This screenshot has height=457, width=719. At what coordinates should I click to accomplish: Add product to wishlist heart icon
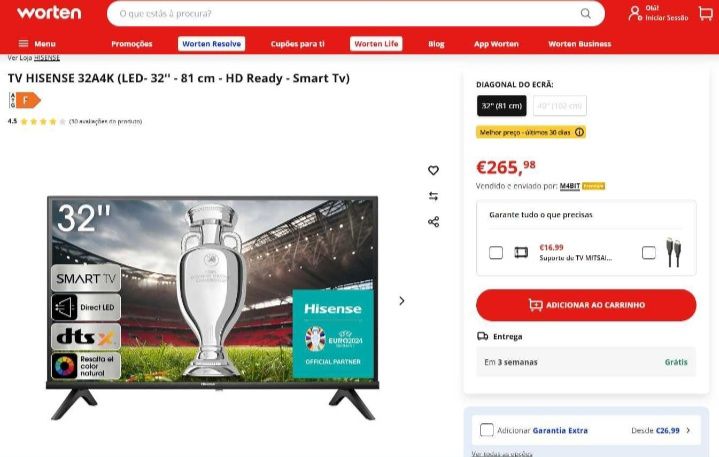pos(433,170)
